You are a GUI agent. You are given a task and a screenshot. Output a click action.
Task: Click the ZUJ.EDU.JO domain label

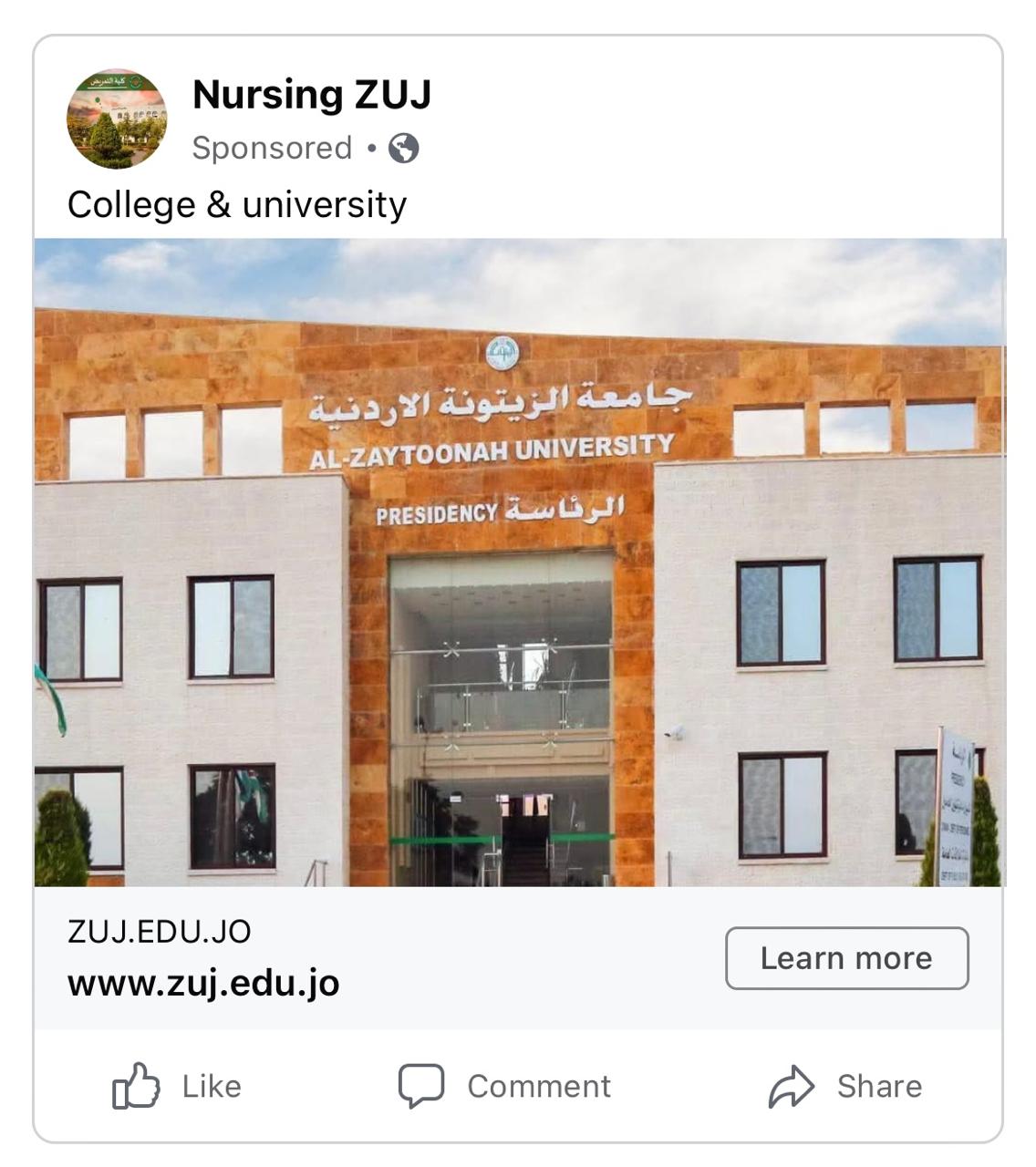coord(159,932)
